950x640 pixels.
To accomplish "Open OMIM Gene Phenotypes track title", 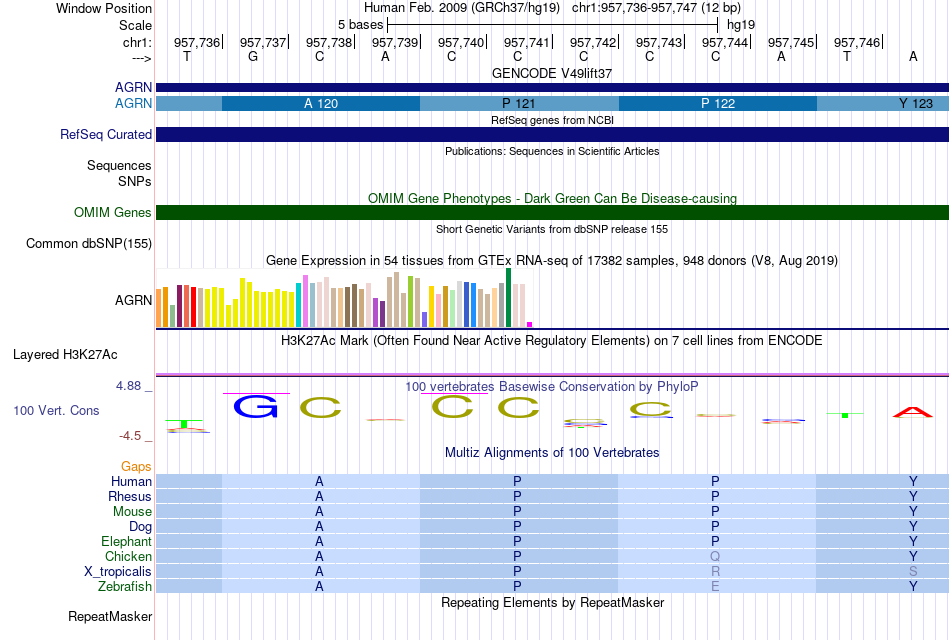I will tap(552, 198).
